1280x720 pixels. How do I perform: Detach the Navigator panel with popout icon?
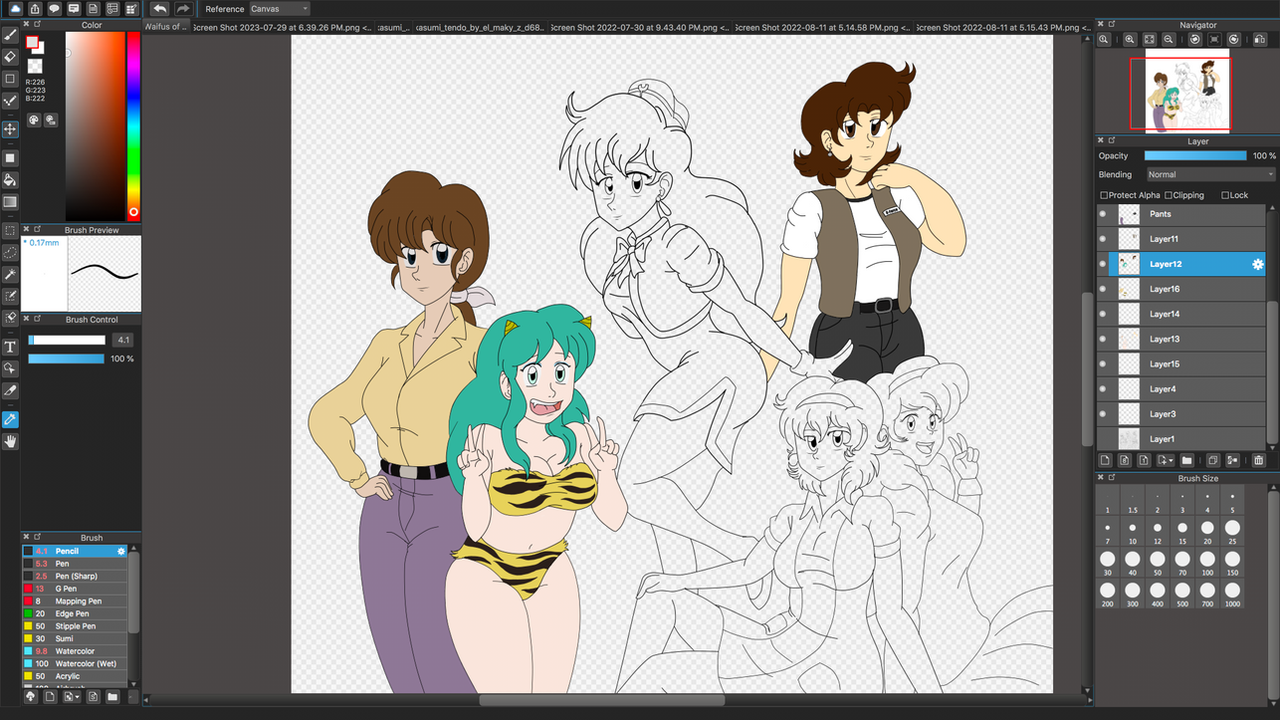pyautogui.click(x=1112, y=25)
